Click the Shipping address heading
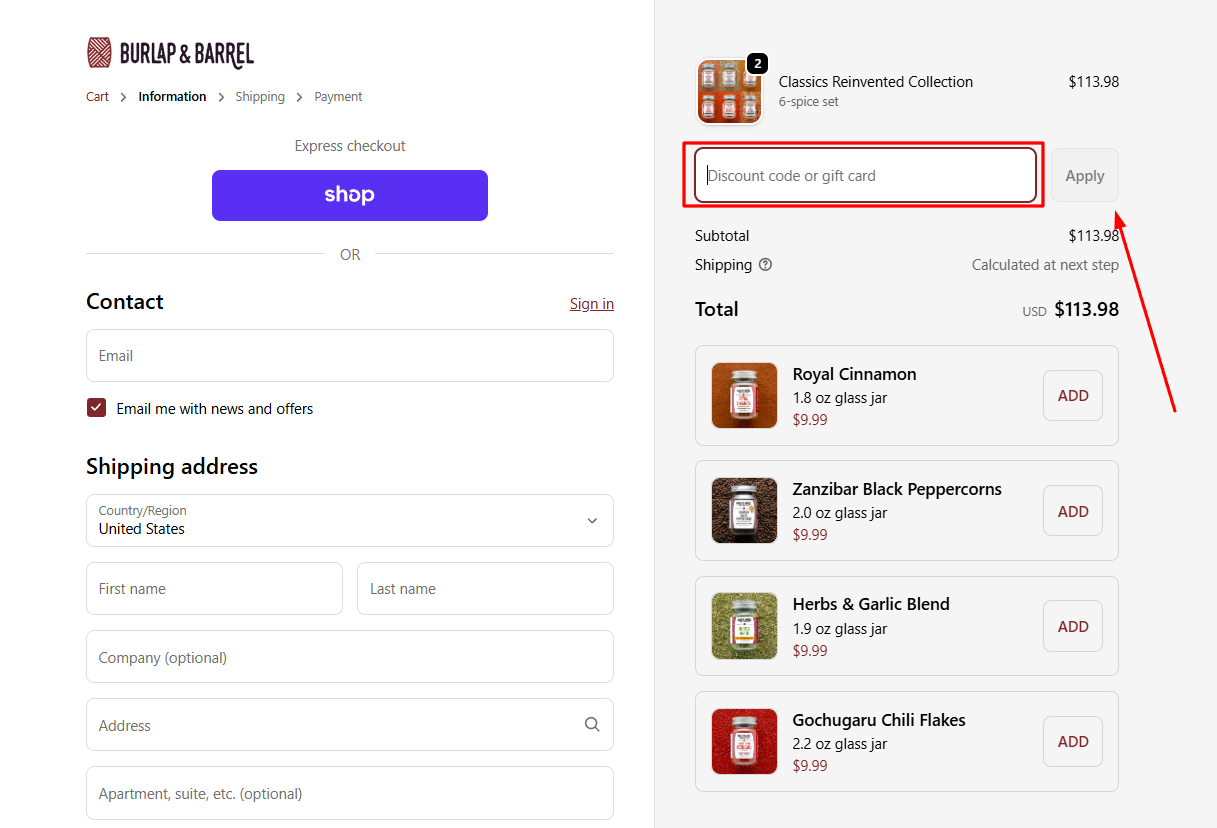 click(x=172, y=466)
